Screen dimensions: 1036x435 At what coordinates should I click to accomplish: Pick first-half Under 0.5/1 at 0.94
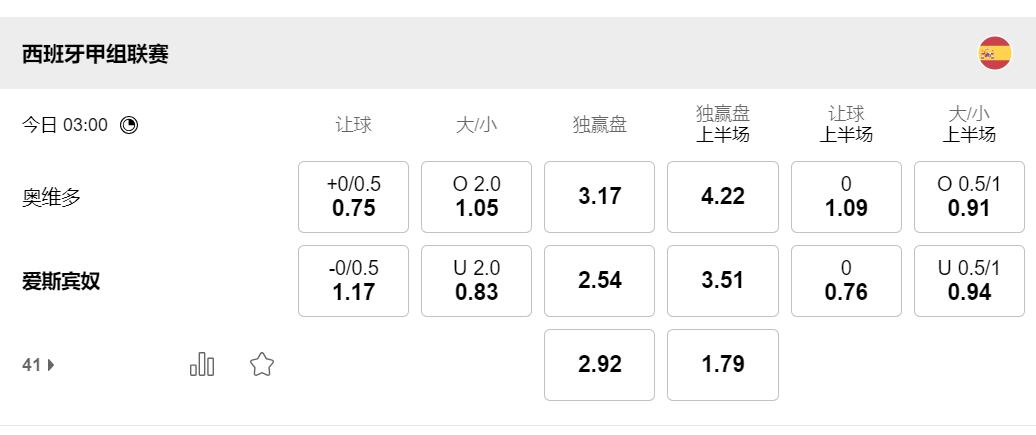[x=969, y=281]
